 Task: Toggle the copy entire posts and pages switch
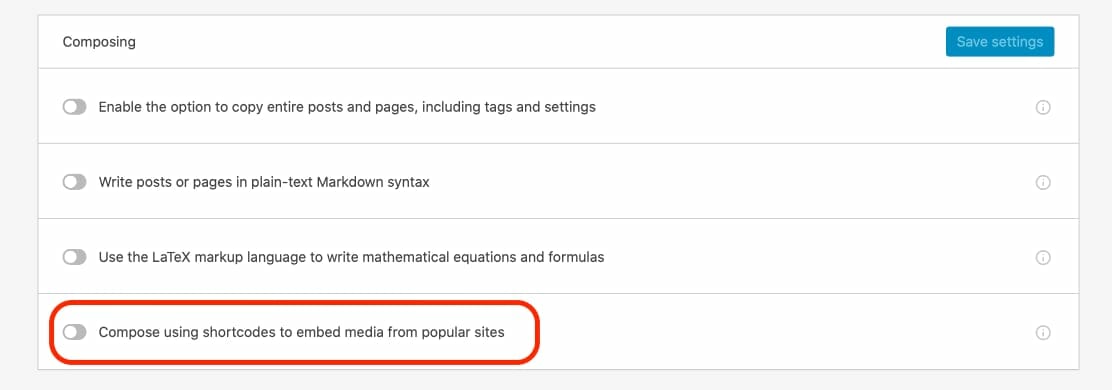[x=74, y=107]
